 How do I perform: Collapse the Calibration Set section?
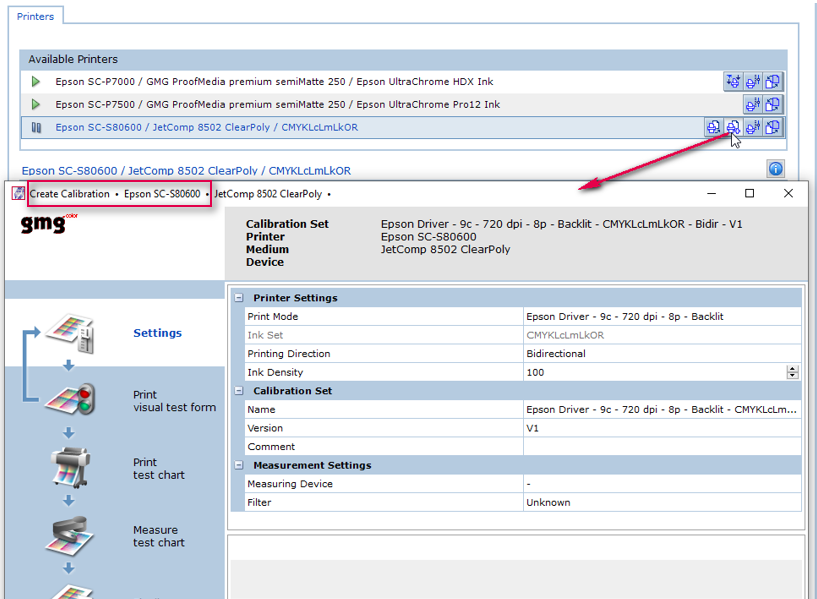(238, 390)
